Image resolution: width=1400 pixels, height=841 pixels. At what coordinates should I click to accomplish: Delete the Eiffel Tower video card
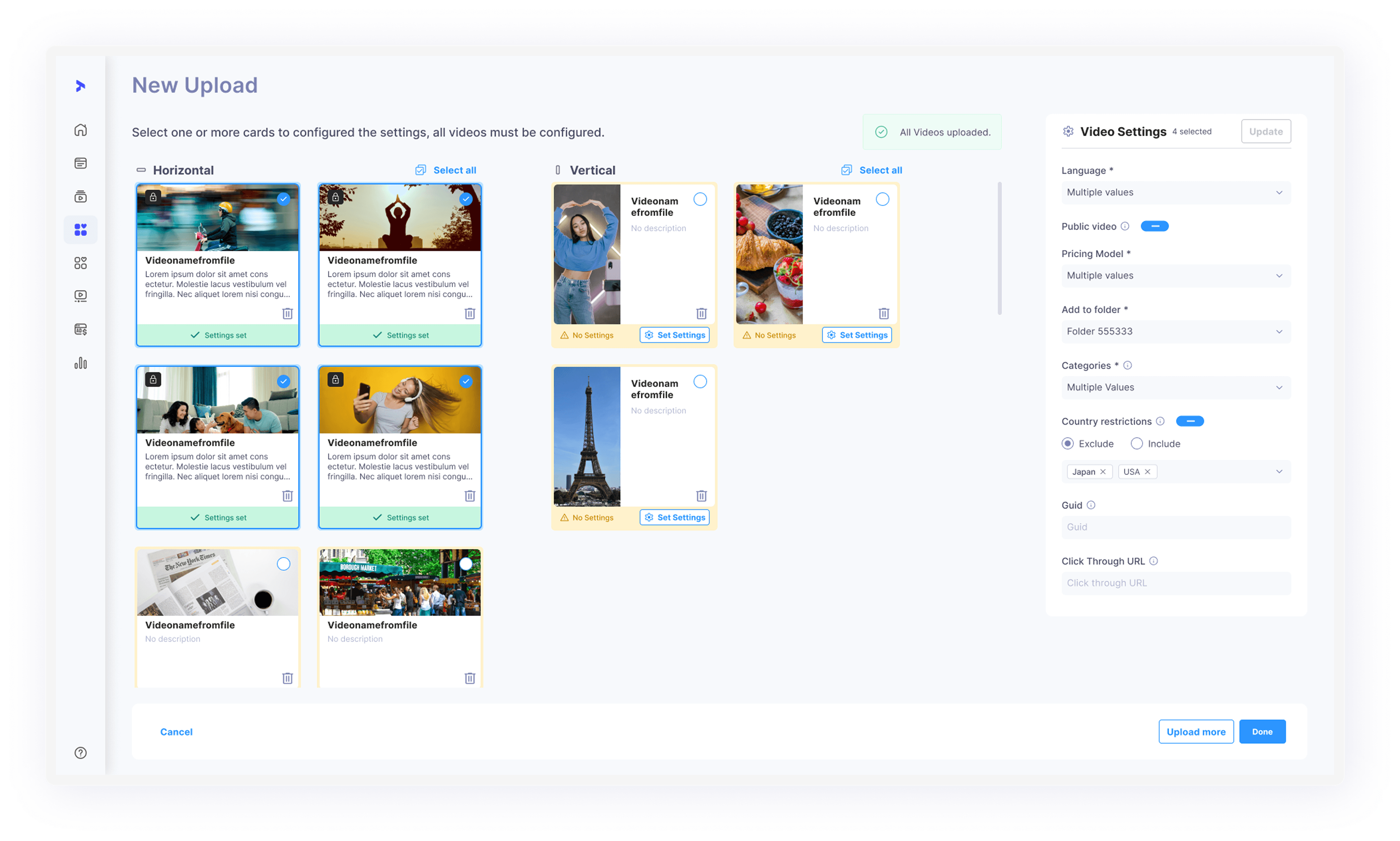[x=701, y=496]
